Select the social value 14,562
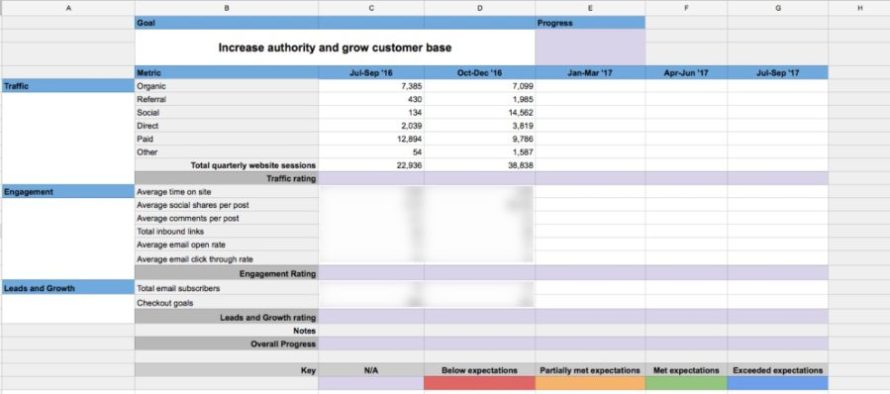Image resolution: width=890 pixels, height=394 pixels. pos(480,112)
